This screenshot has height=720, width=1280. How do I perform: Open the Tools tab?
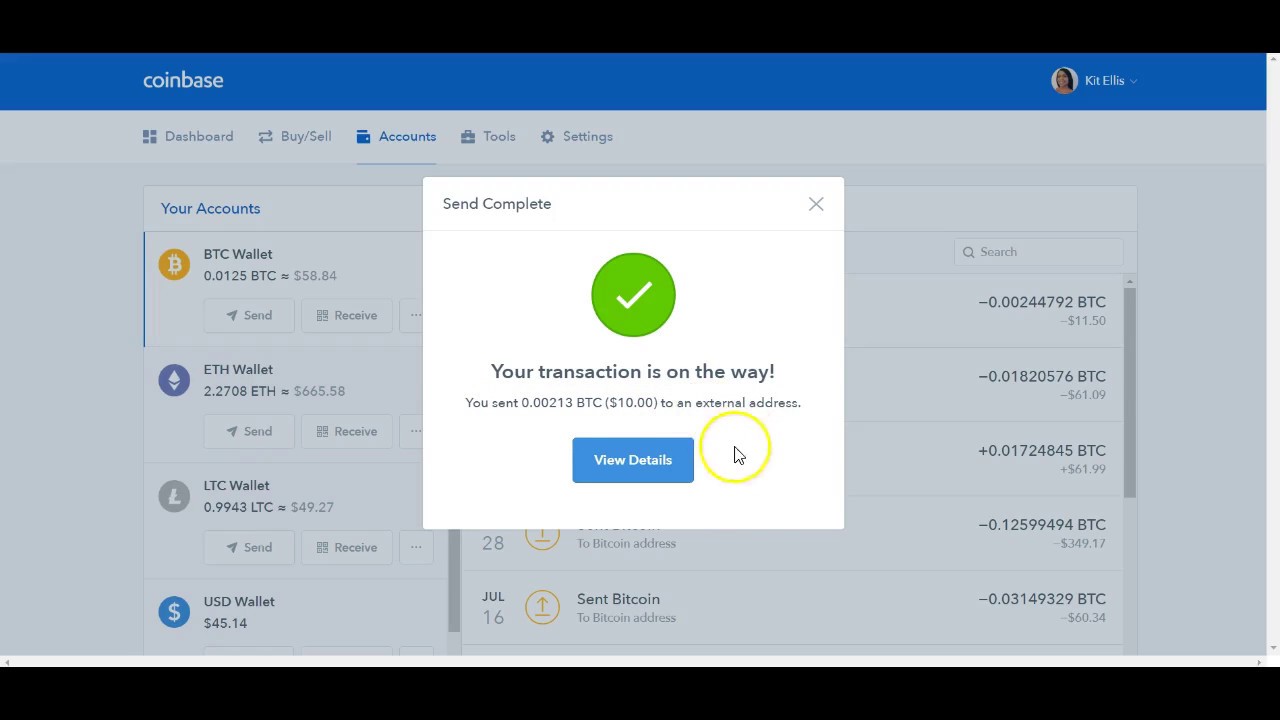tap(488, 136)
